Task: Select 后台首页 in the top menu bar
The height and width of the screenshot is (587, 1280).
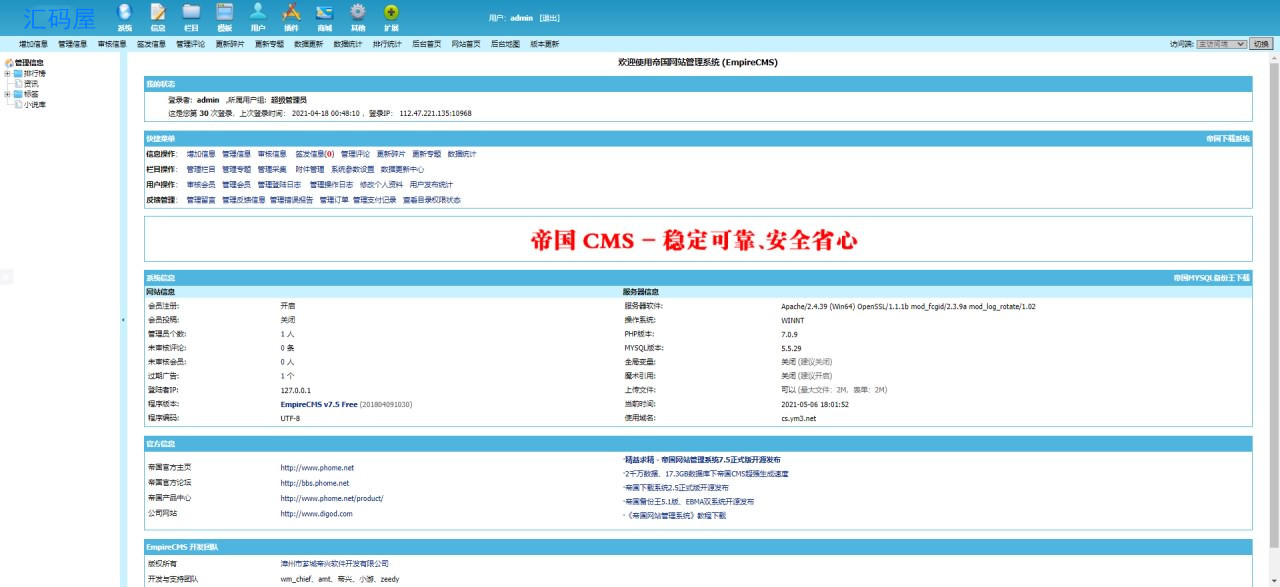Action: pos(426,44)
